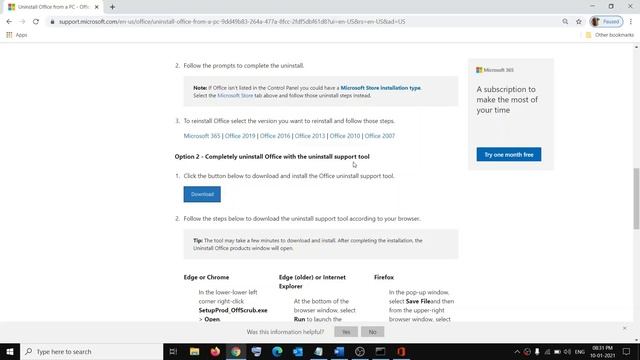Show hidden system tray icons

(x=517, y=352)
